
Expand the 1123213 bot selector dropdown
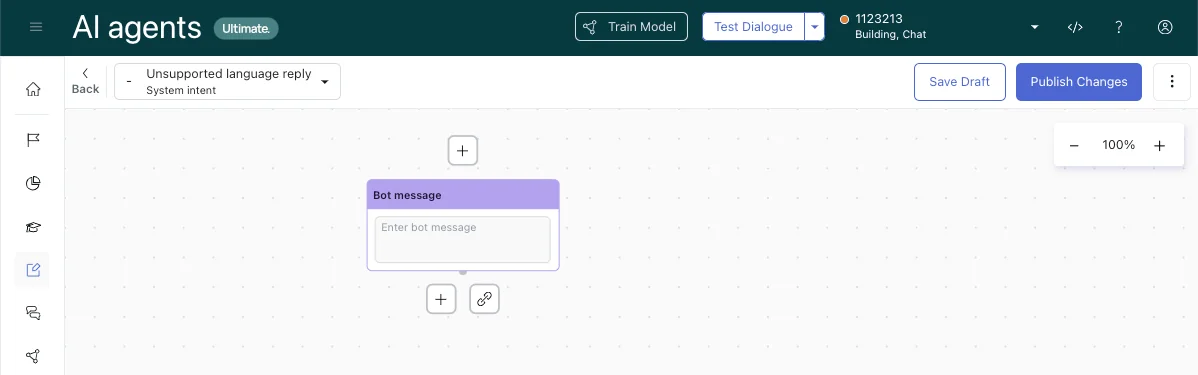pos(1034,27)
